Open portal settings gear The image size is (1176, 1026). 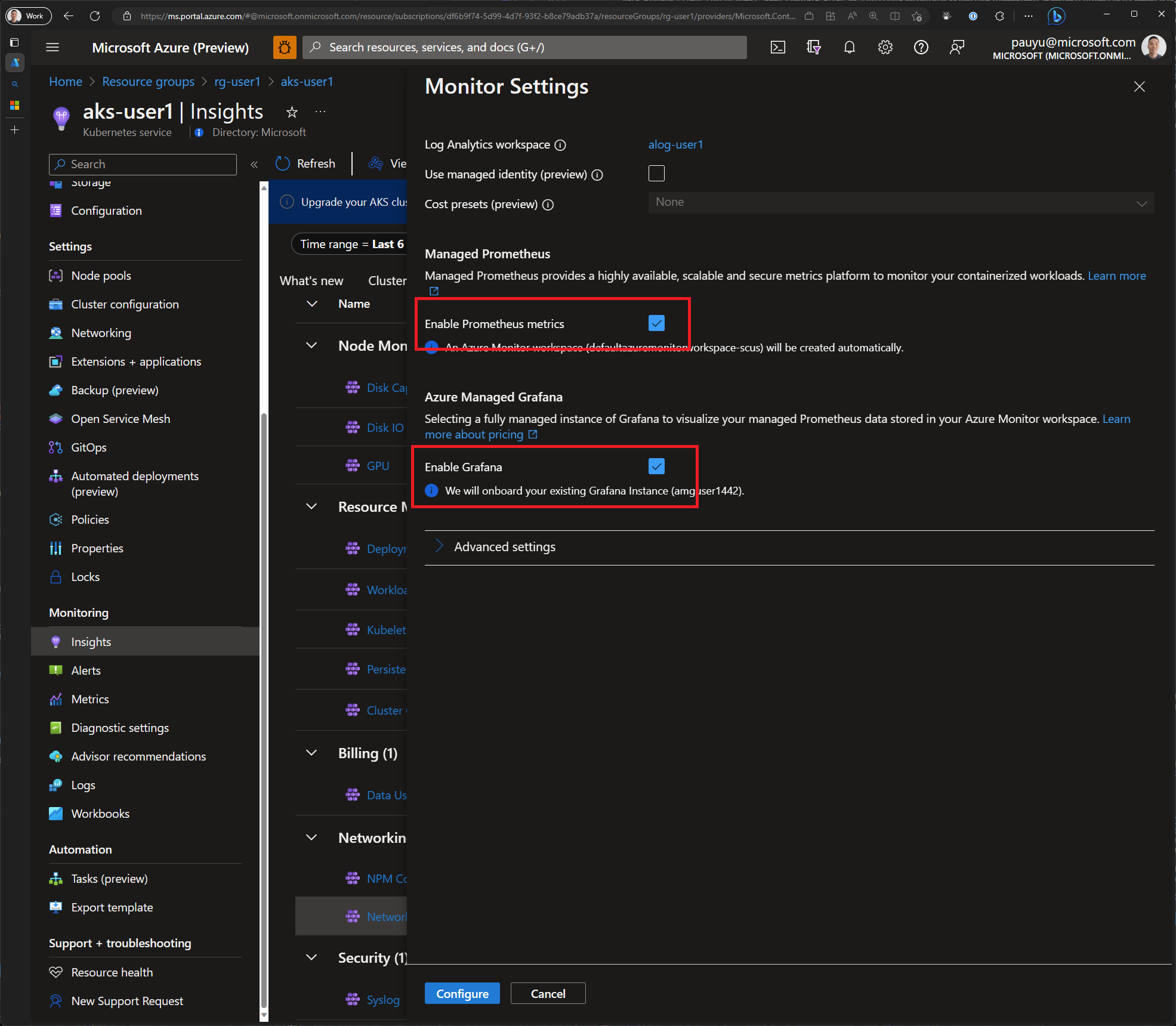tap(885, 47)
